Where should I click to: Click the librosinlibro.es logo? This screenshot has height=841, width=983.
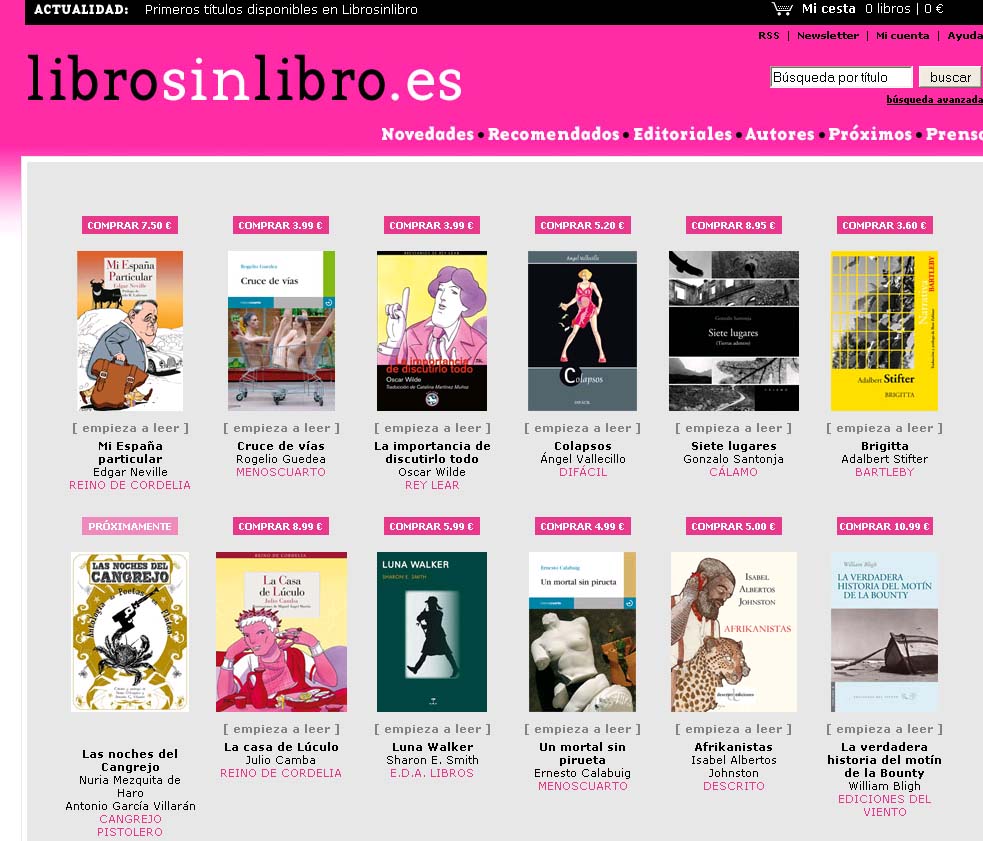(244, 79)
